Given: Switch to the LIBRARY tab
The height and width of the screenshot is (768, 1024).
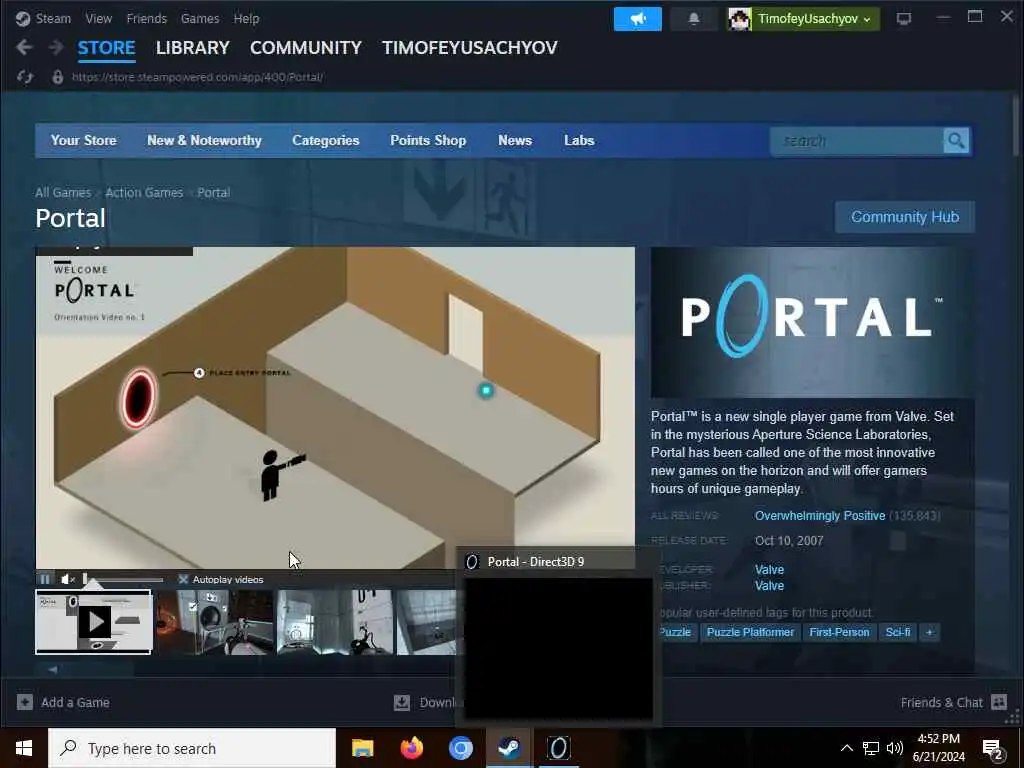Looking at the screenshot, I should (x=193, y=48).
